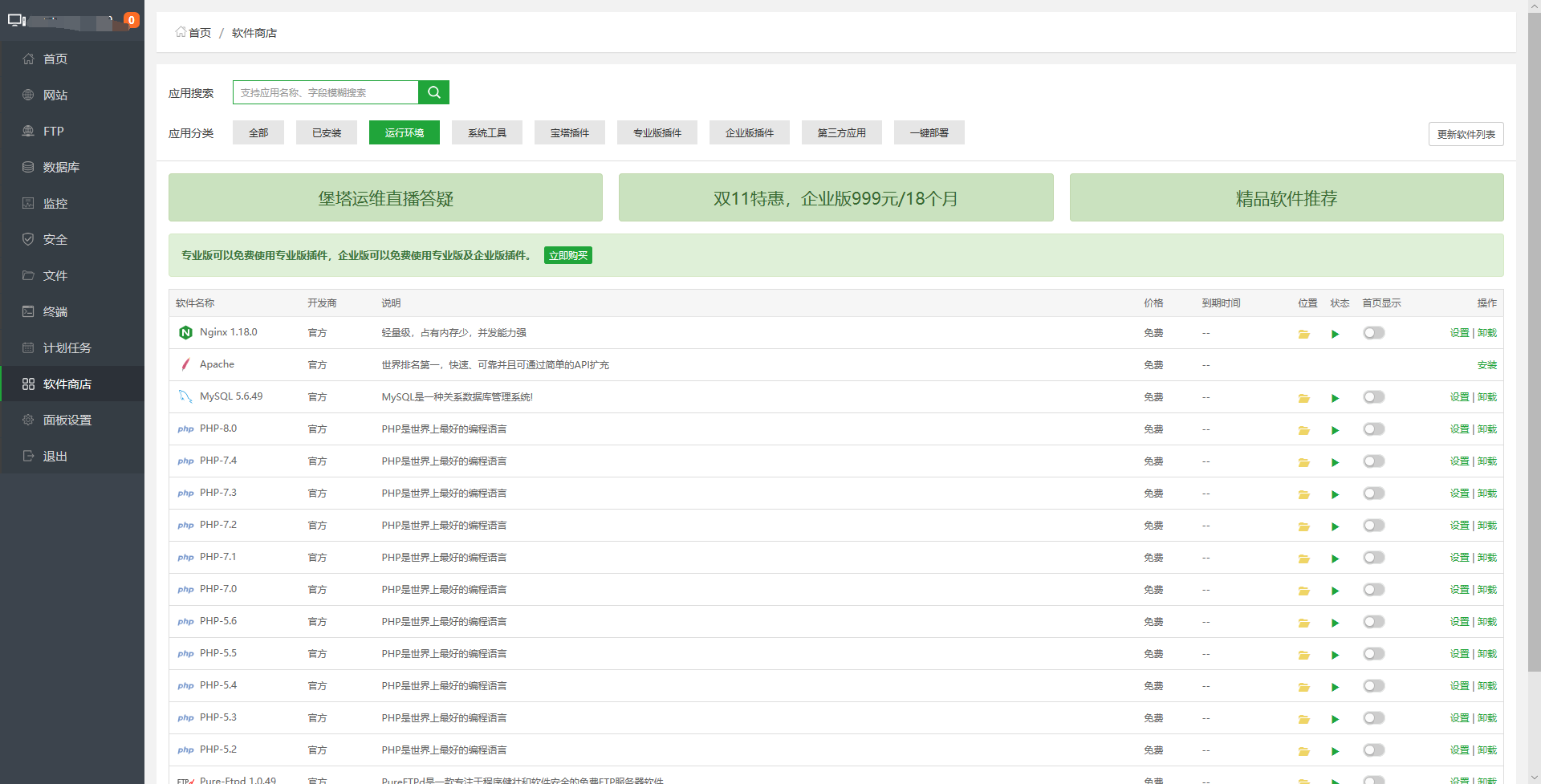The height and width of the screenshot is (784, 1541).
Task: Click the Nginx logo icon
Action: point(185,332)
